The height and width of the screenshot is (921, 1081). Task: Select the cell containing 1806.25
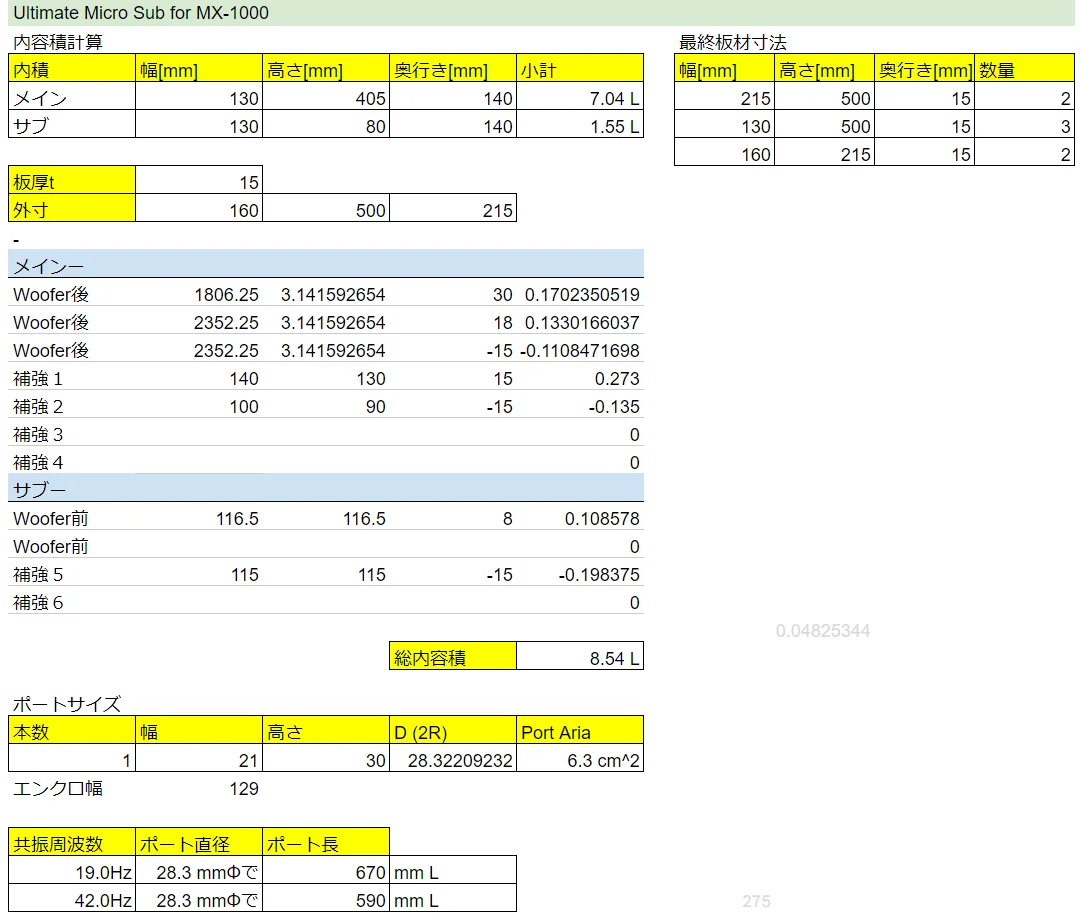coord(198,294)
